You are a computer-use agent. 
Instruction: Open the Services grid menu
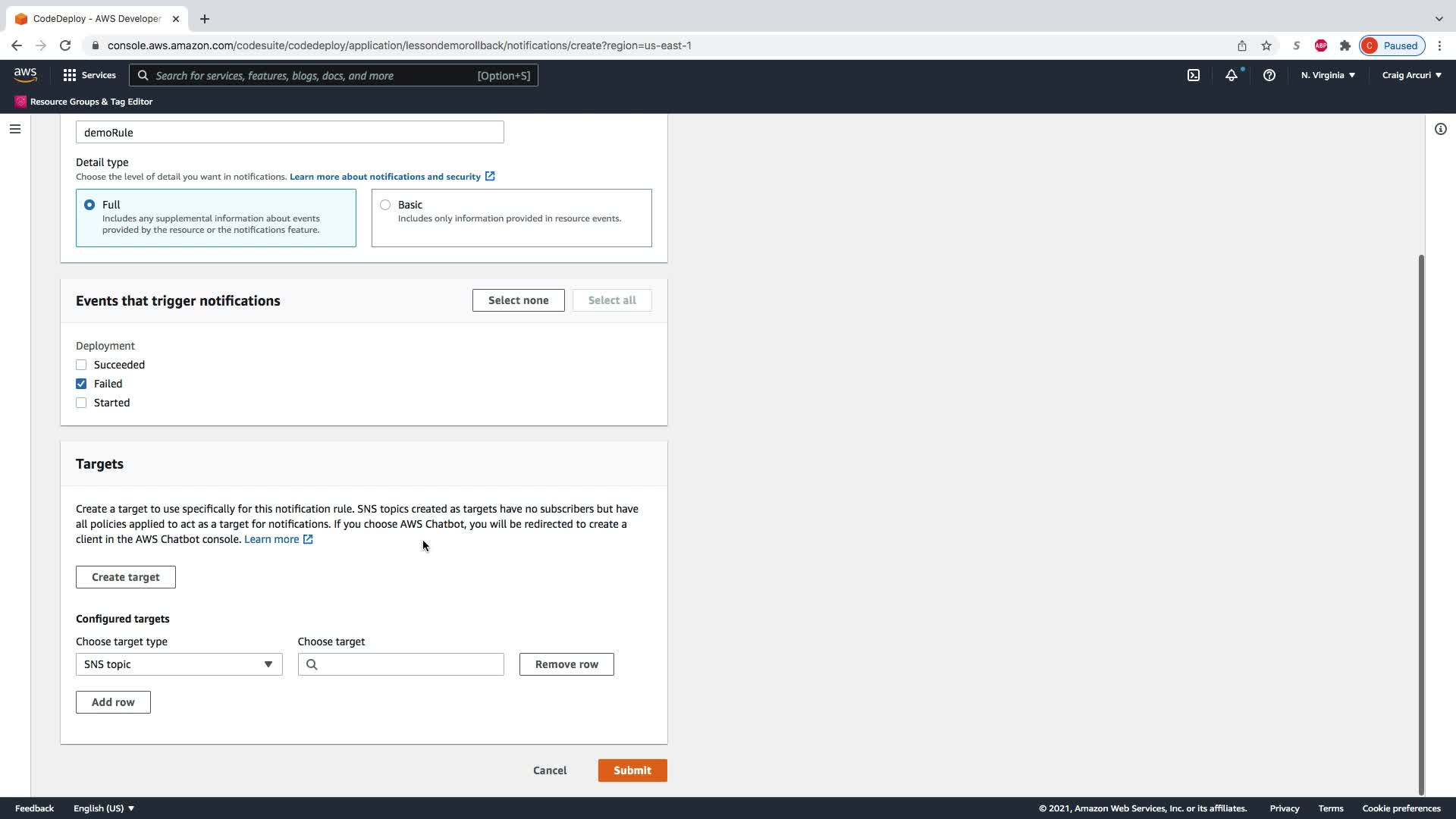point(89,75)
